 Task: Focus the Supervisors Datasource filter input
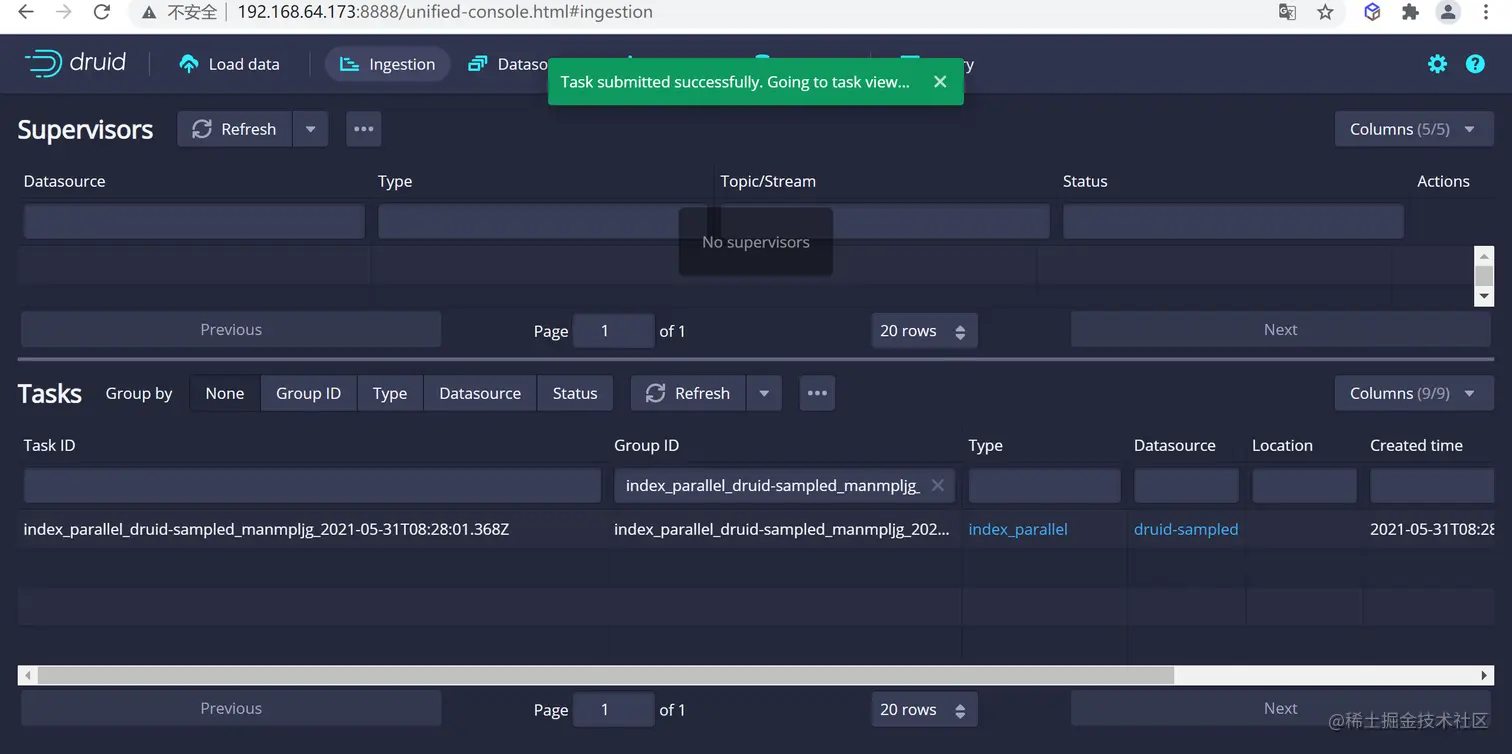pos(194,221)
